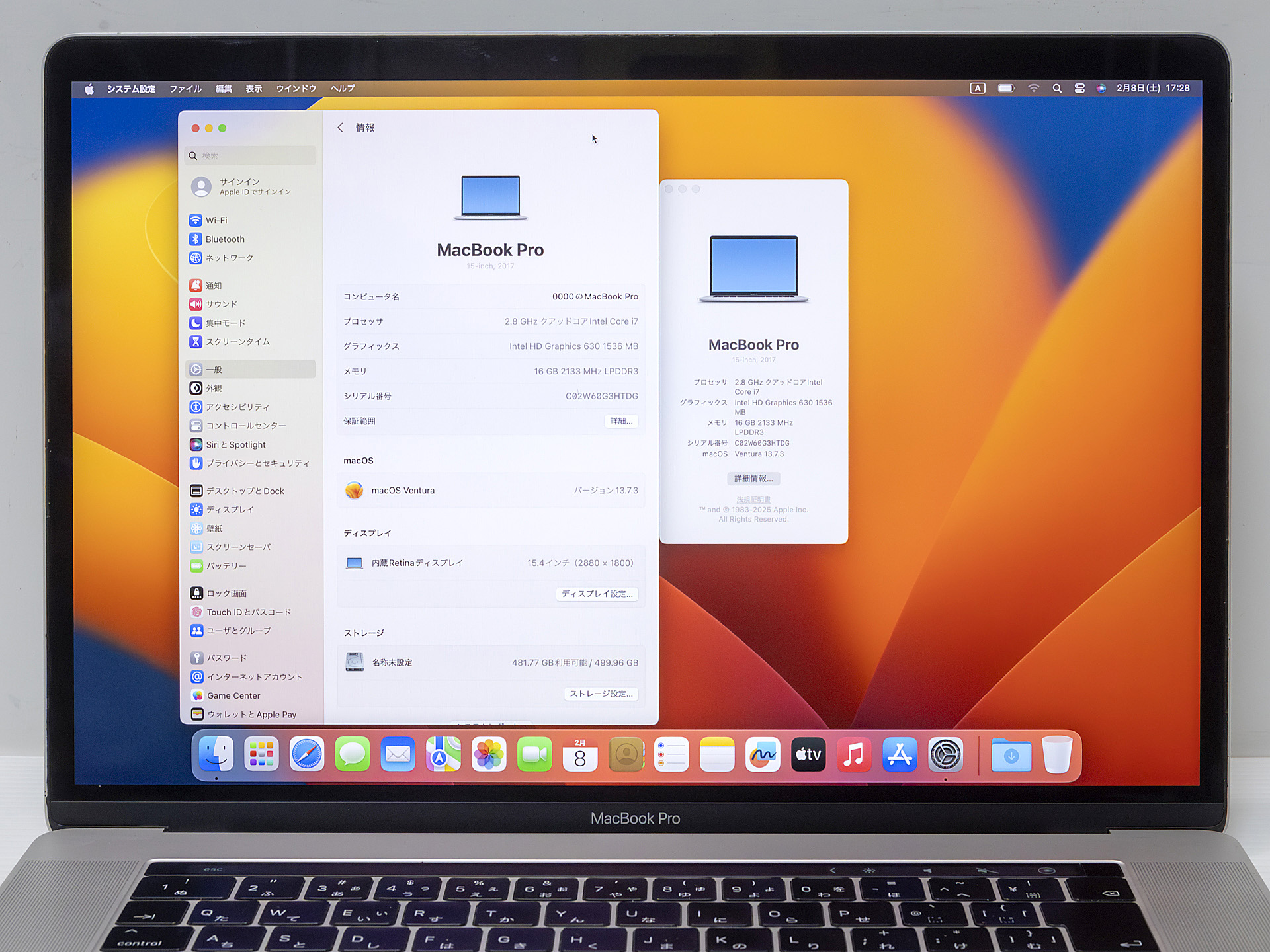Click Spotlight search icon in menu bar
Screen dimensions: 1270x952
point(1057,89)
